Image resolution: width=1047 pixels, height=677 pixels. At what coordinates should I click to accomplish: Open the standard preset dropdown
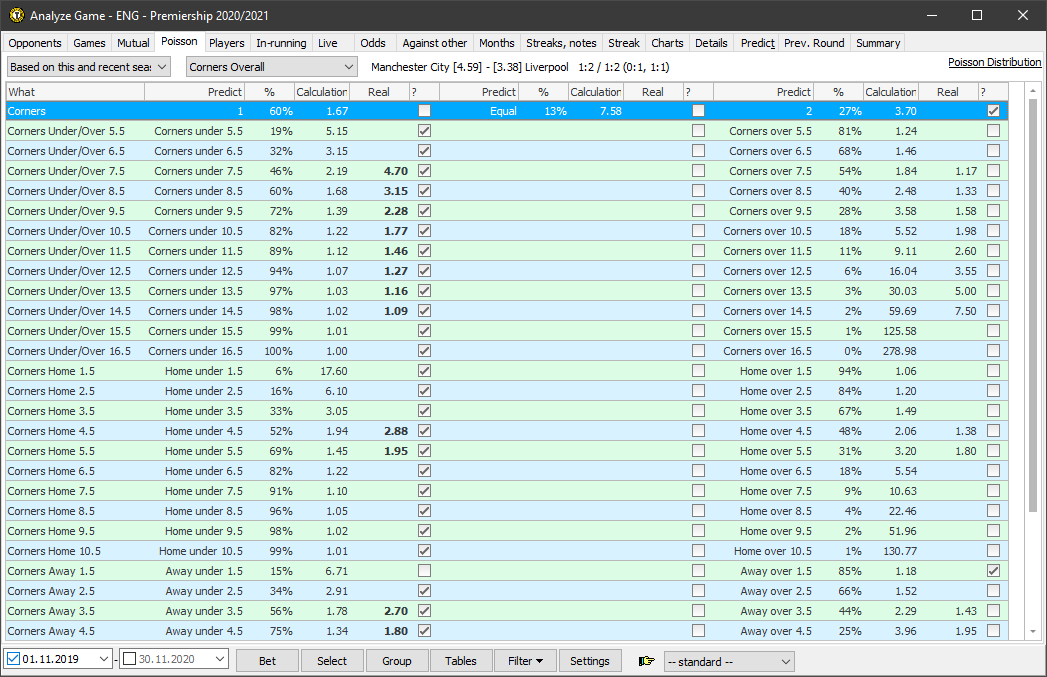point(729,661)
